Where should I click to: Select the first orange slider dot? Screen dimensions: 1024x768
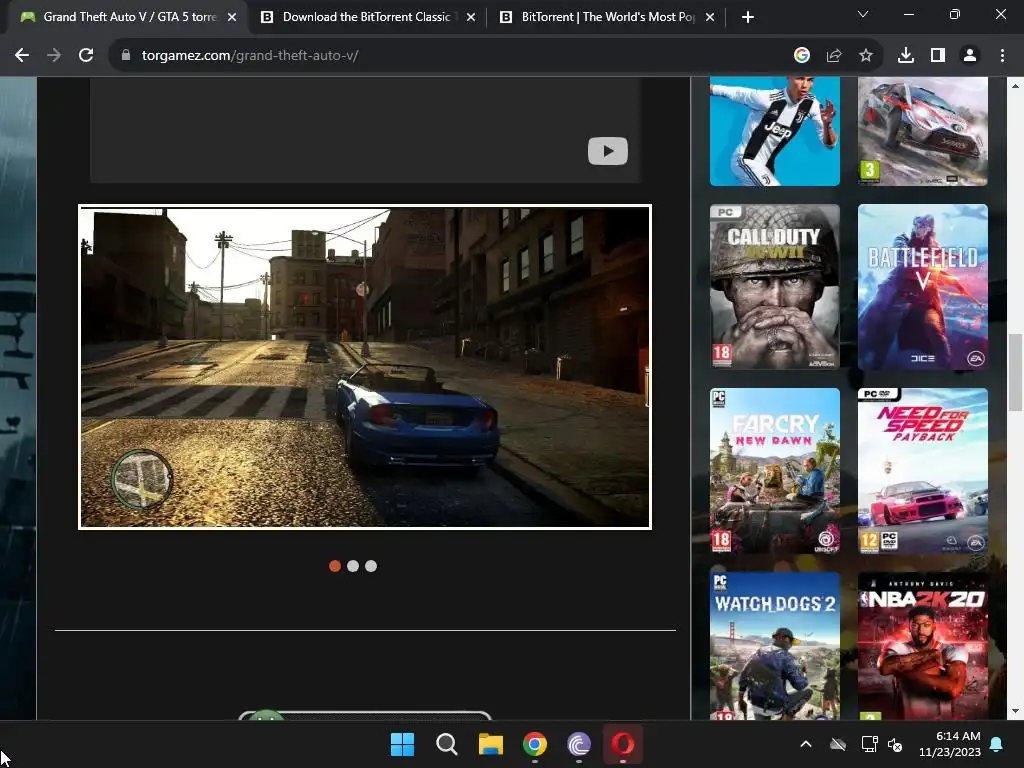coord(334,566)
